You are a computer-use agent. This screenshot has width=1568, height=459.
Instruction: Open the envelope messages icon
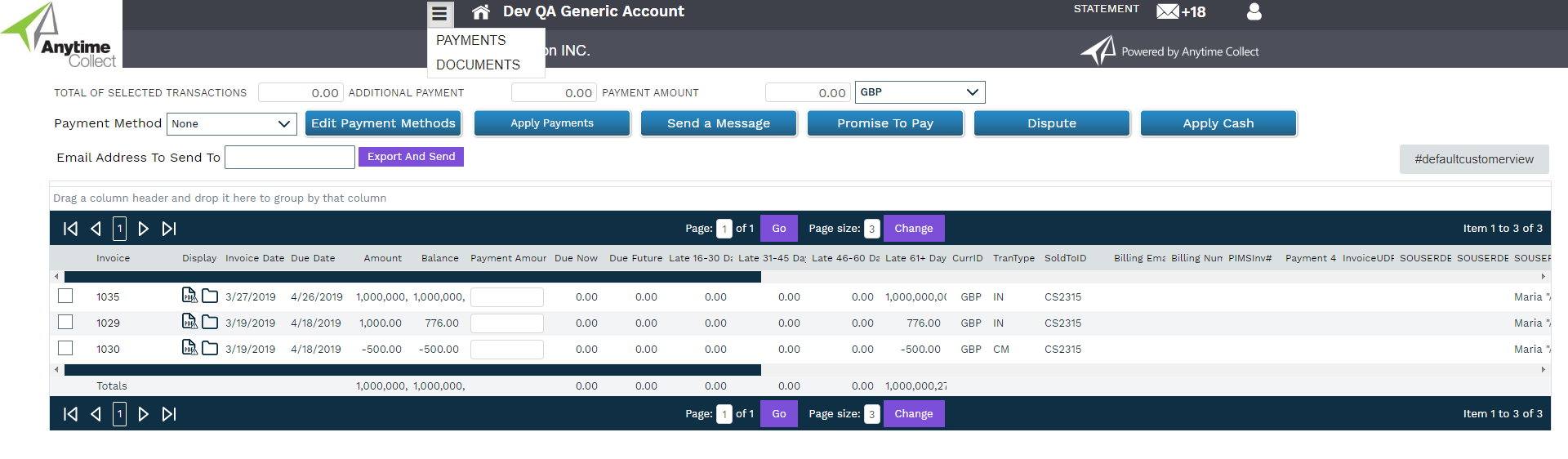(1168, 11)
